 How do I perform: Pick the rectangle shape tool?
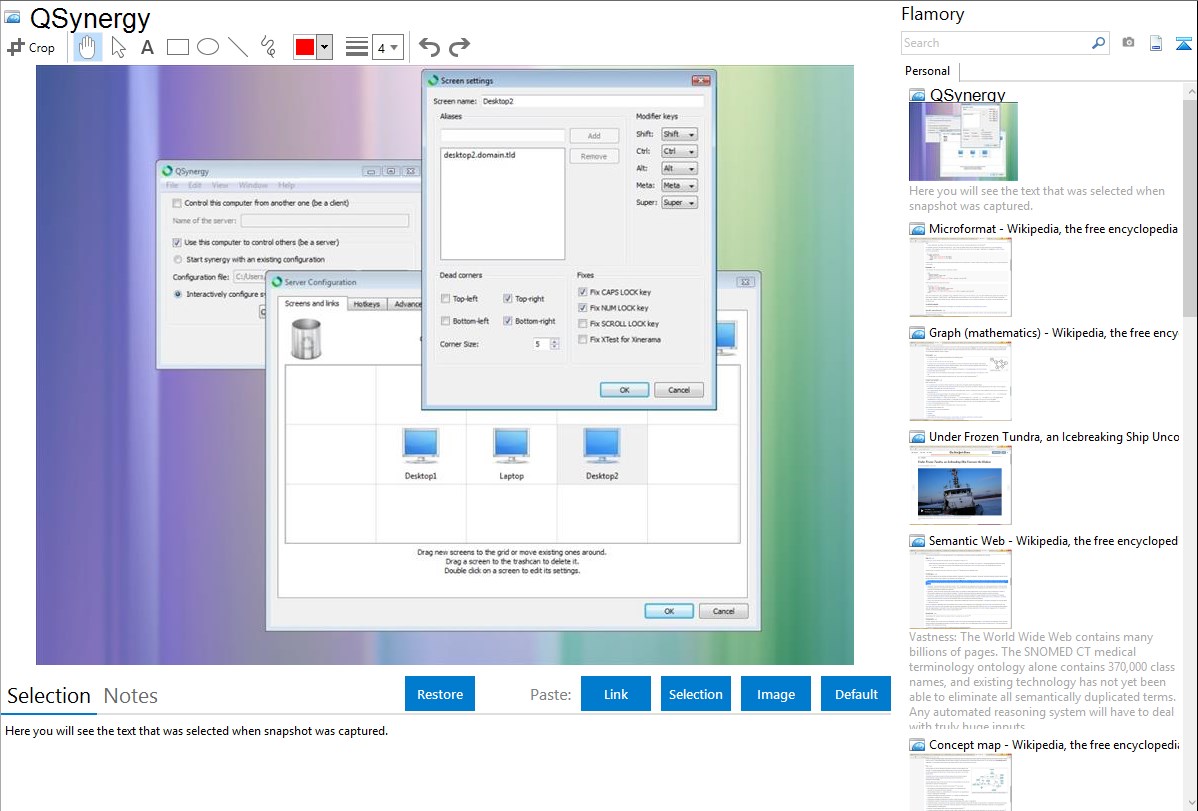[x=178, y=47]
